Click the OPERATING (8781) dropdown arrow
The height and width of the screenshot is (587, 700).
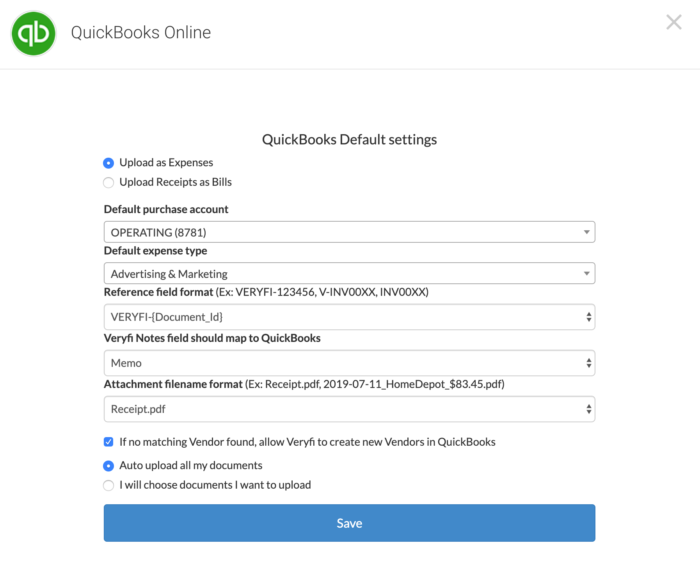coord(587,232)
